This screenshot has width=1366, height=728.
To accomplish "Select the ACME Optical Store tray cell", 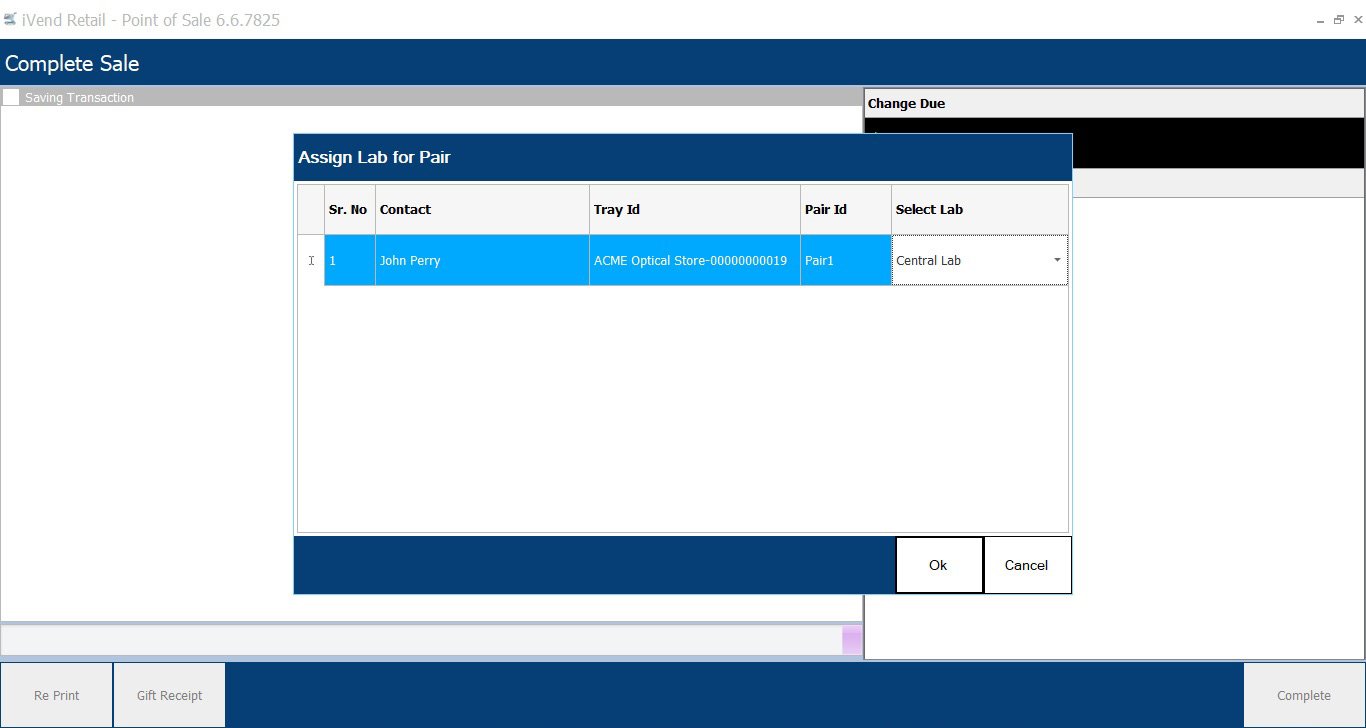I will 694,261.
